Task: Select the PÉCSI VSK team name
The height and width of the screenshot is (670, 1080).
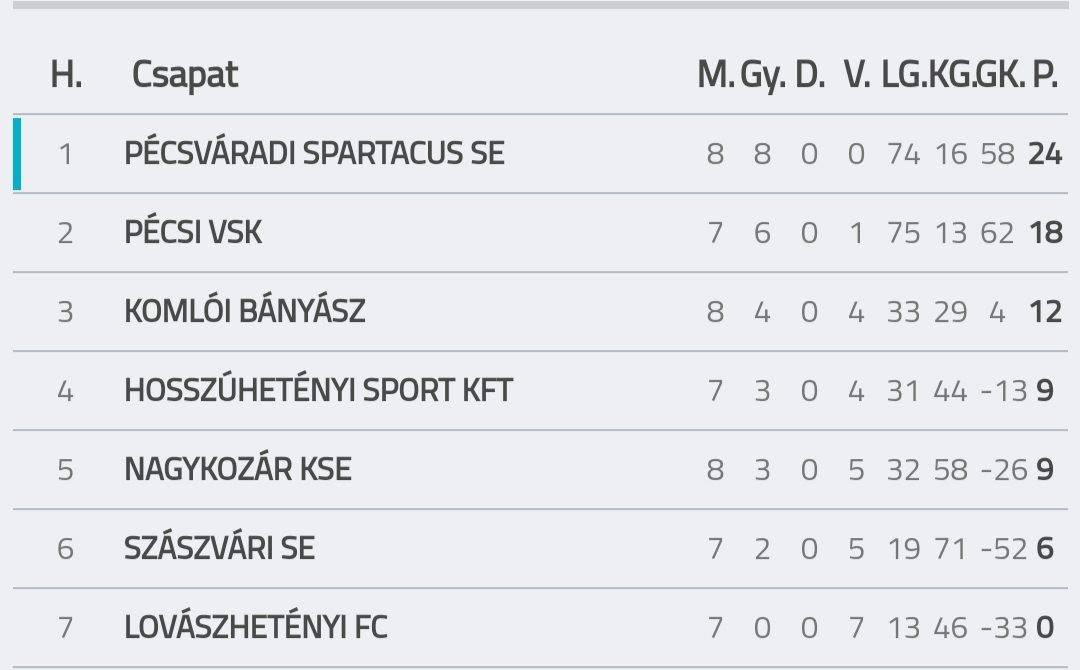Action: pos(193,232)
